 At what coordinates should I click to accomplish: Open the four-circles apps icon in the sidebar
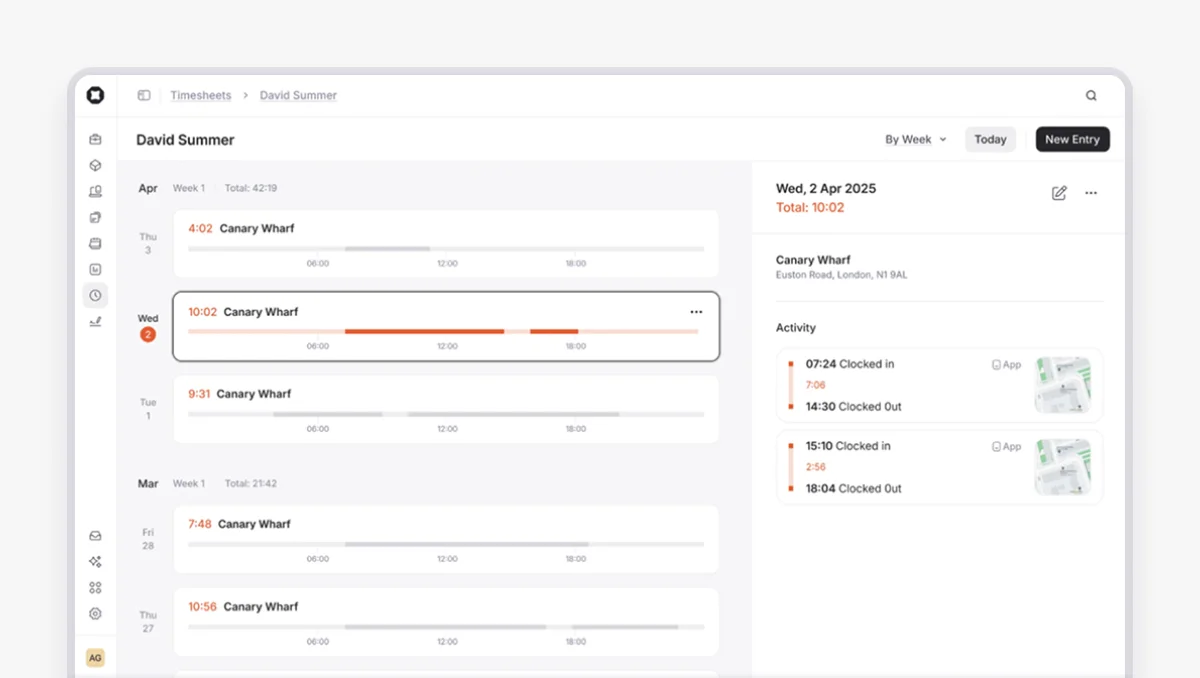point(95,588)
